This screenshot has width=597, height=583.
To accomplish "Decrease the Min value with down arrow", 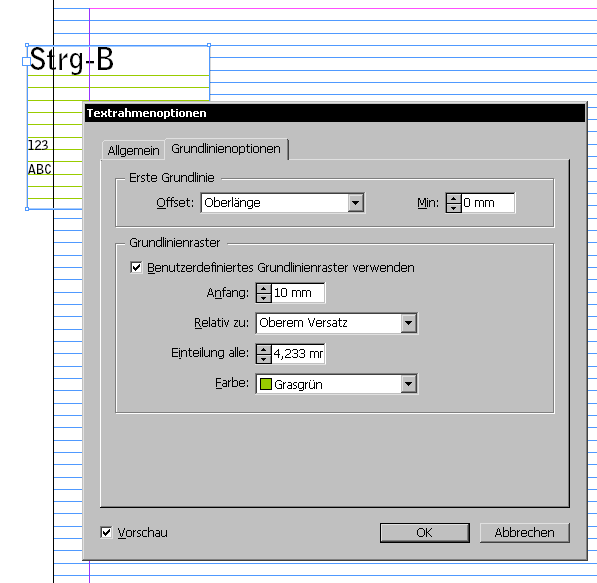I will tap(453, 208).
